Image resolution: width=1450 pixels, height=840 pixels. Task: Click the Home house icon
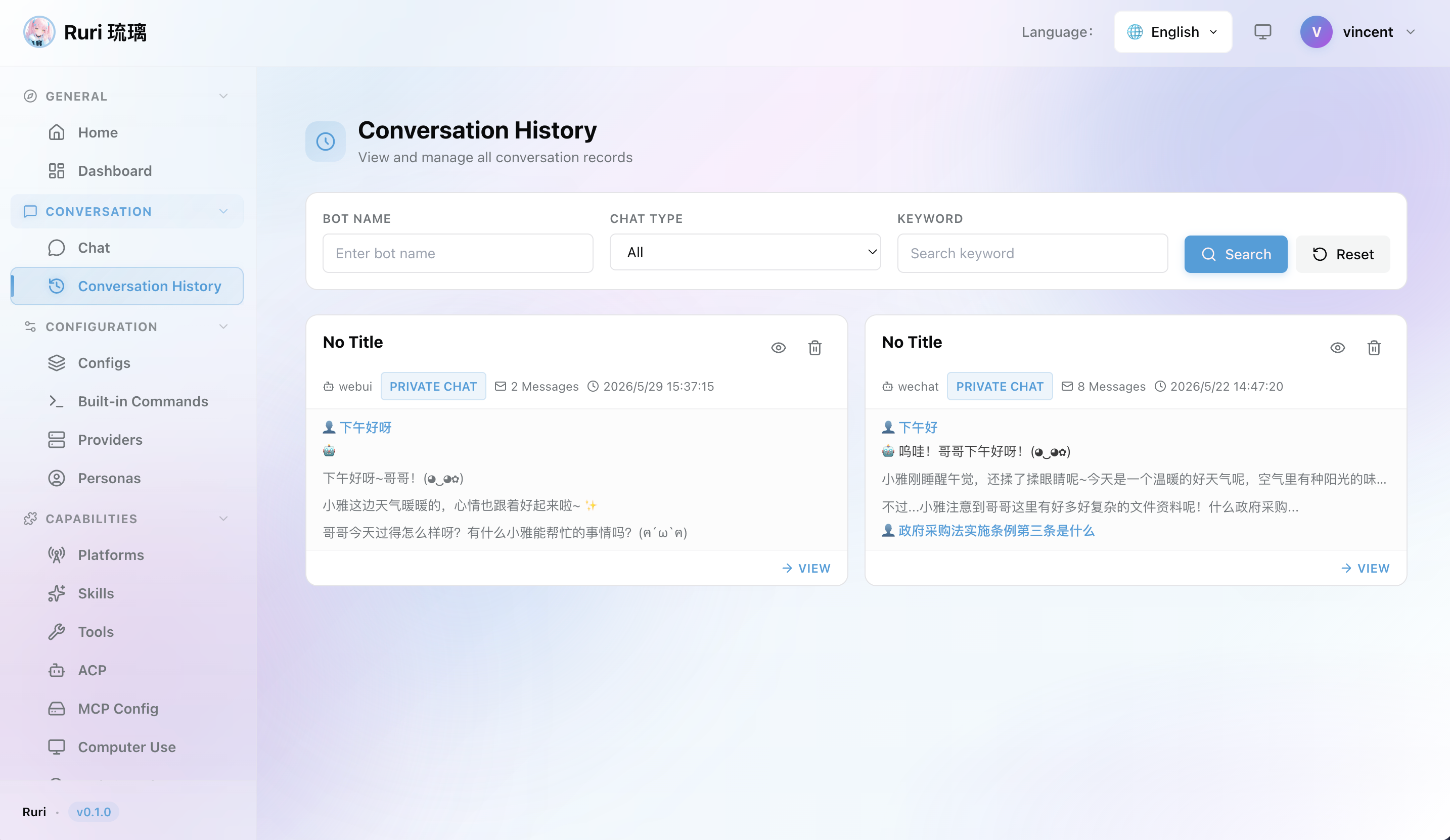pos(57,132)
